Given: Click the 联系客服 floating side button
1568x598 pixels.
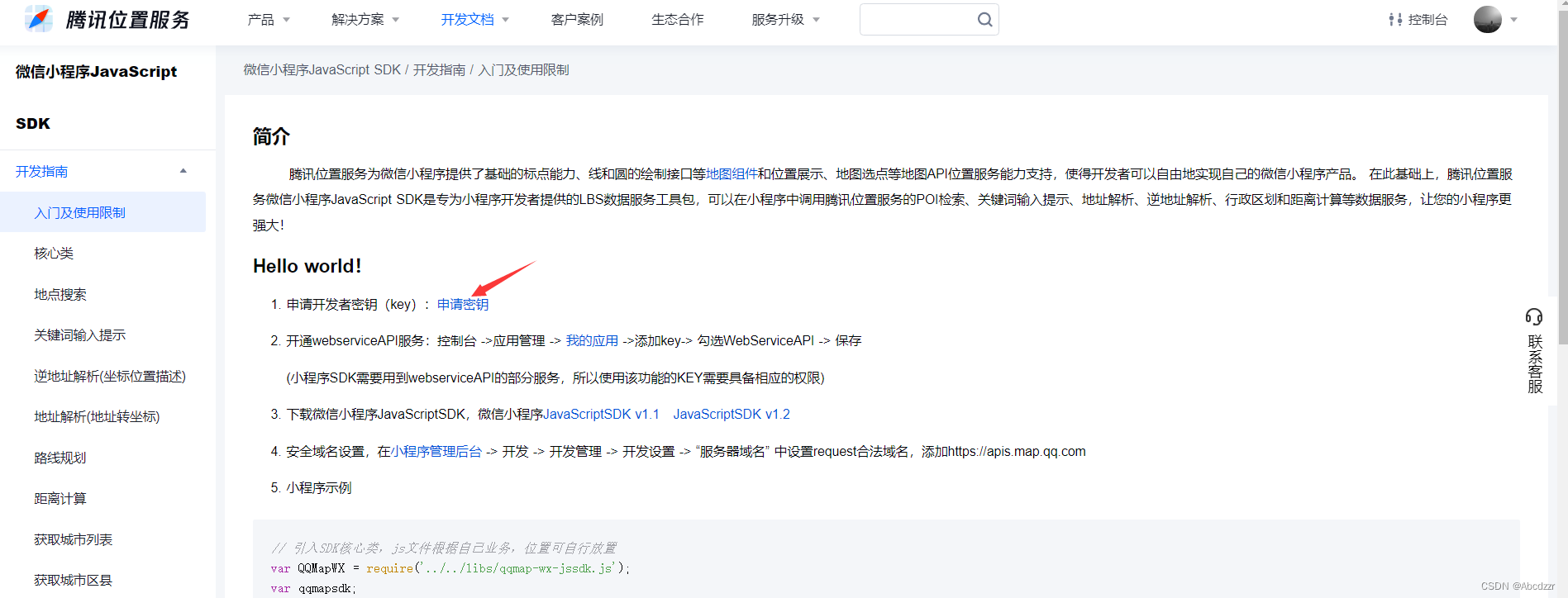Looking at the screenshot, I should [x=1535, y=352].
